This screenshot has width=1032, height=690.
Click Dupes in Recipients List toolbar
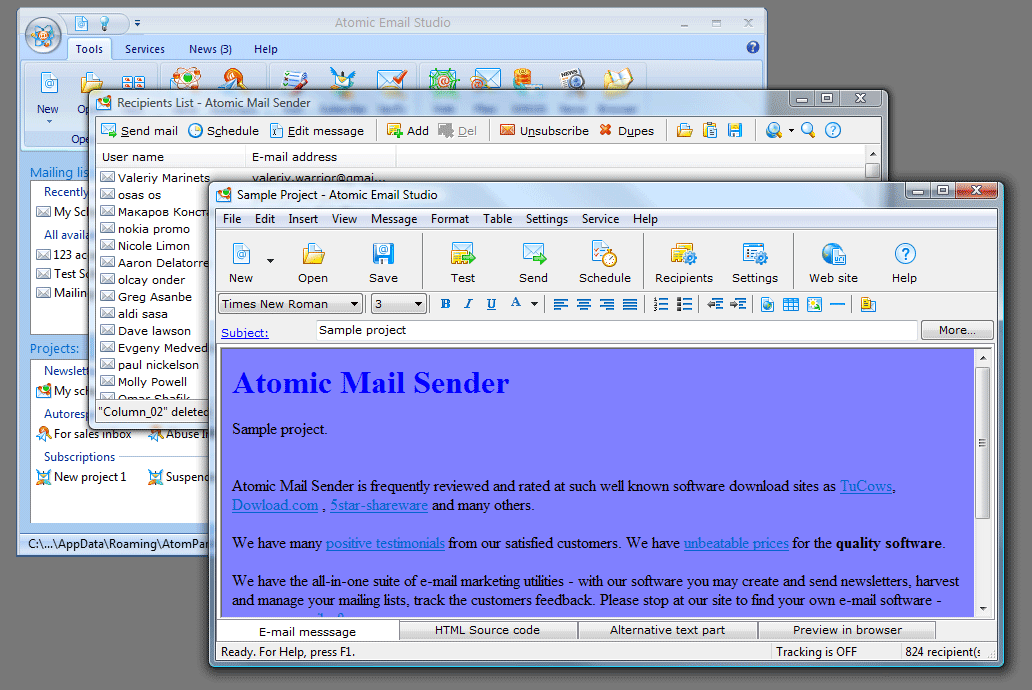(626, 130)
